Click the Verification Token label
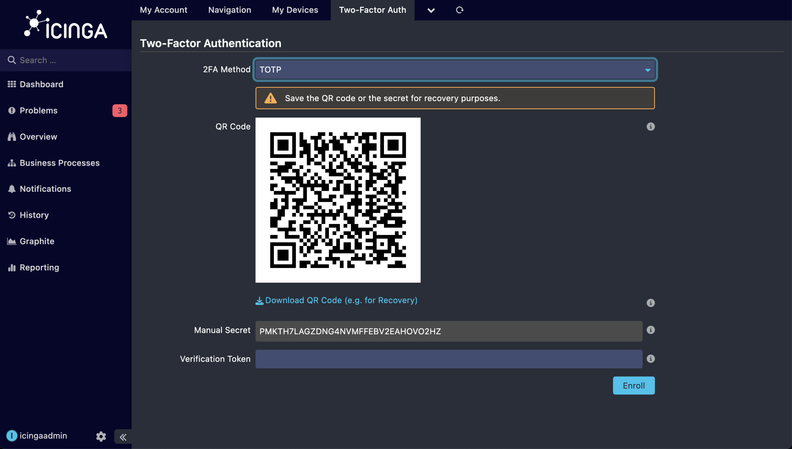This screenshot has height=449, width=792. pyautogui.click(x=215, y=359)
